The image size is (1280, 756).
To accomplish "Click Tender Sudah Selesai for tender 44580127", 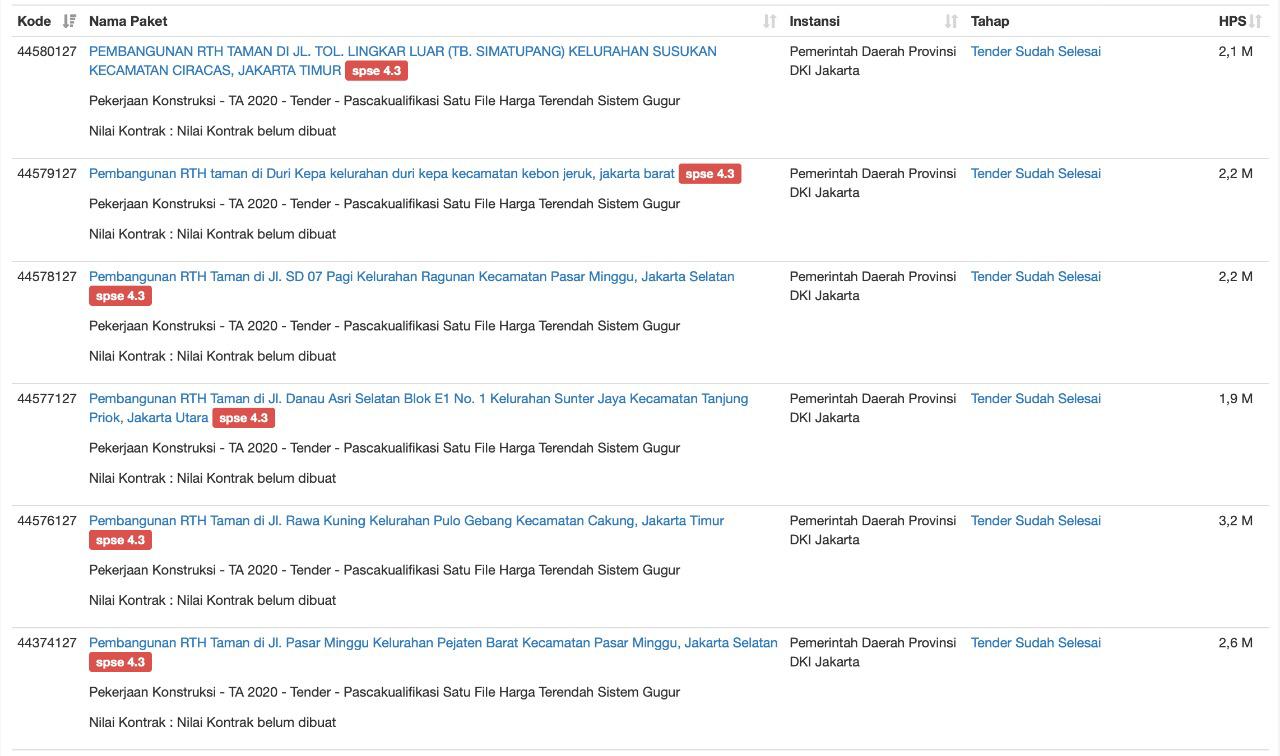I will tap(1035, 52).
